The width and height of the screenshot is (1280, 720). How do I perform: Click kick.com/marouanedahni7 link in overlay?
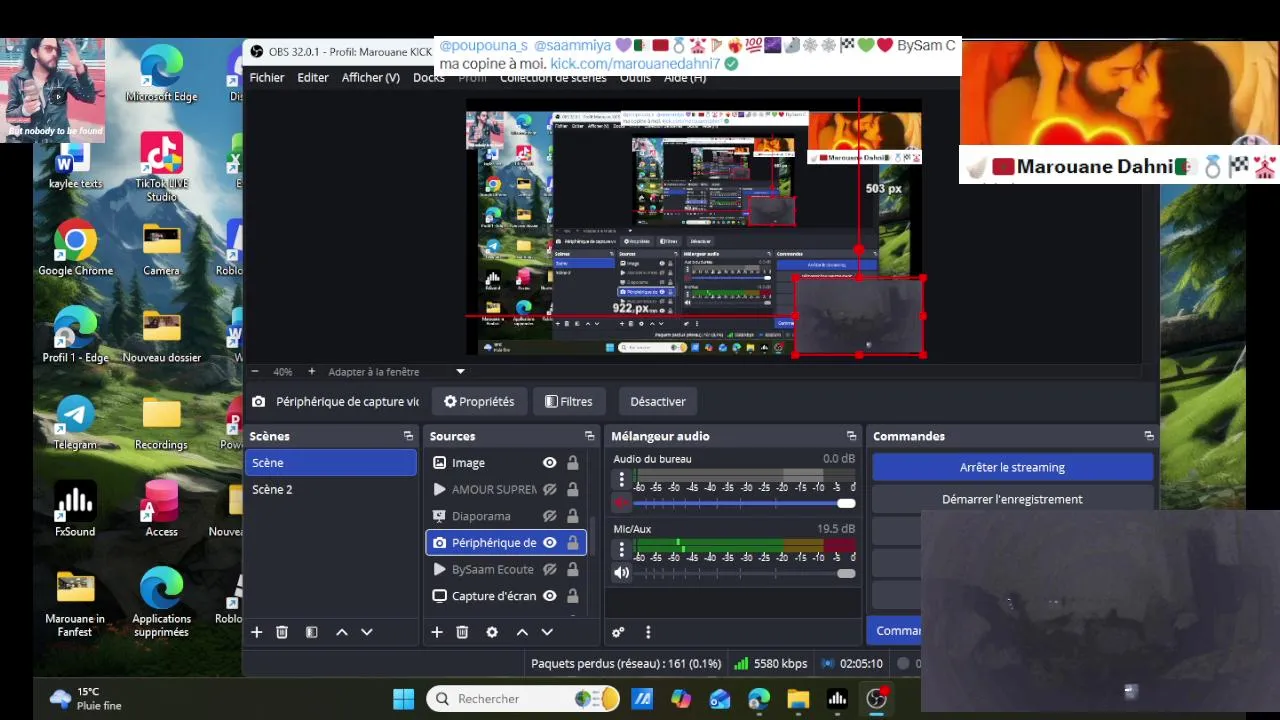pyautogui.click(x=635, y=64)
